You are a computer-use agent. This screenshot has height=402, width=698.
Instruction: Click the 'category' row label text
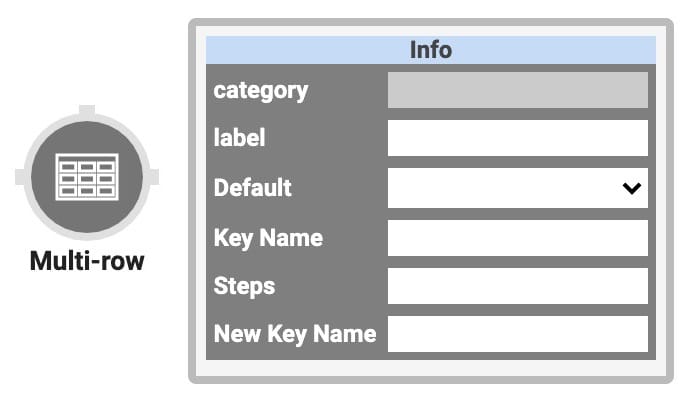261,91
